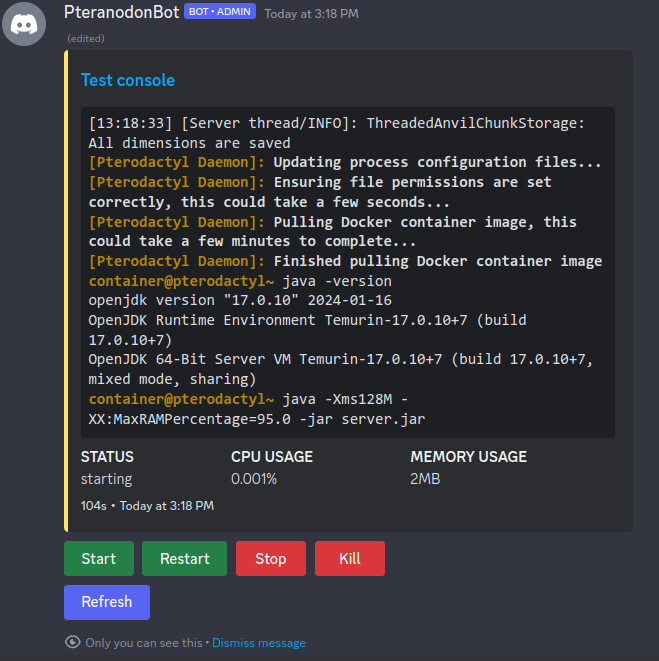
Task: Click the OpenJDK Runtime Environment line
Action: pyautogui.click(x=307, y=330)
